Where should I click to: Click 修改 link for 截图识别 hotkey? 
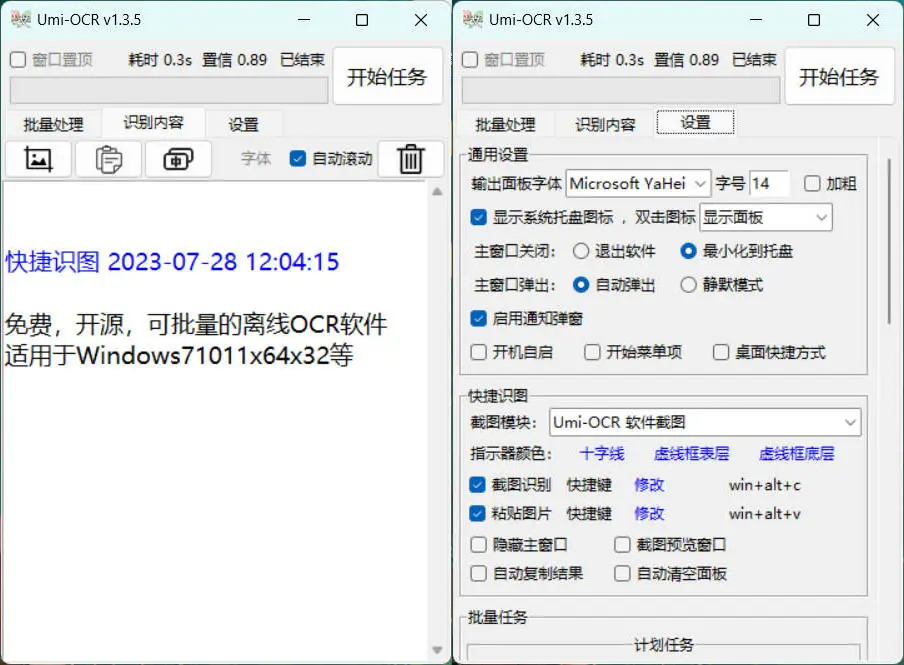pos(649,484)
